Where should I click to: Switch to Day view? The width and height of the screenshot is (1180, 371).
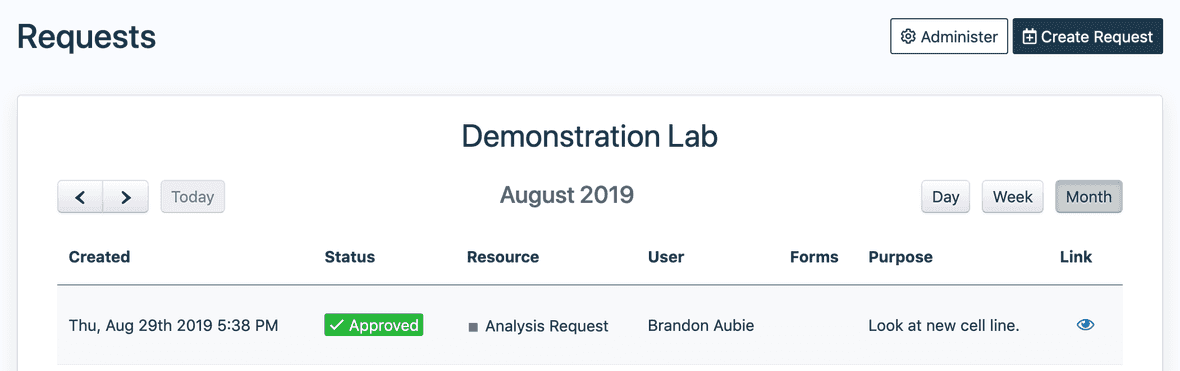click(x=945, y=197)
